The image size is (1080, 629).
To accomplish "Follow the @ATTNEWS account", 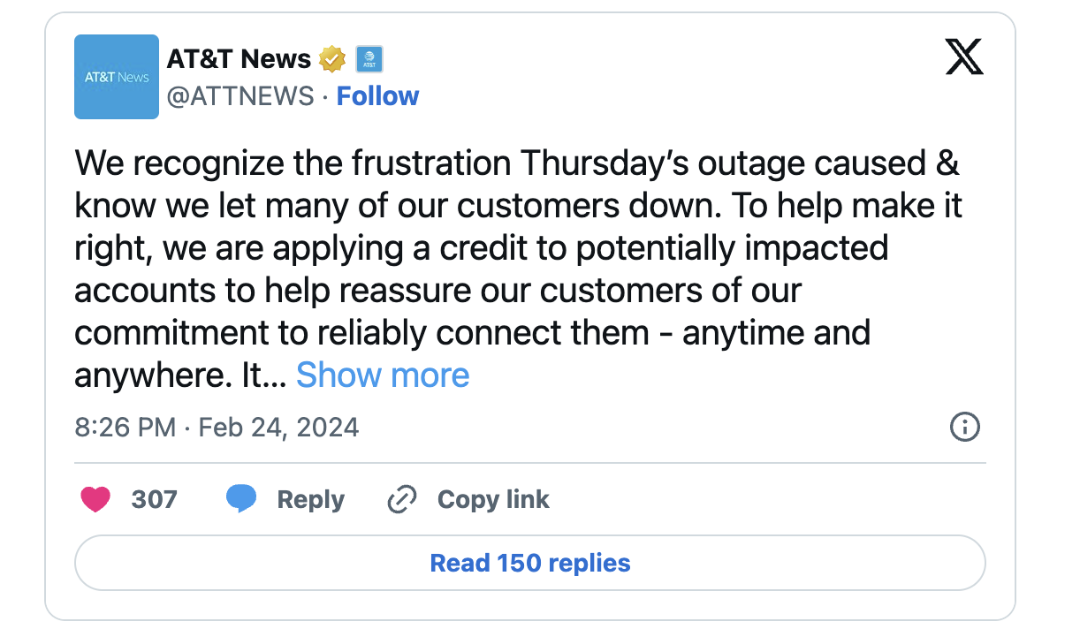I will click(377, 96).
